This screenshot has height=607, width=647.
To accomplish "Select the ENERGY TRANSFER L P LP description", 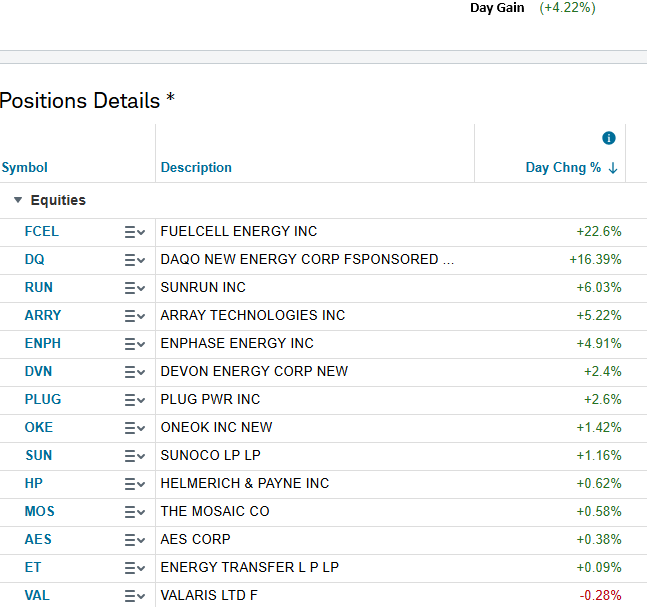I will click(250, 567).
